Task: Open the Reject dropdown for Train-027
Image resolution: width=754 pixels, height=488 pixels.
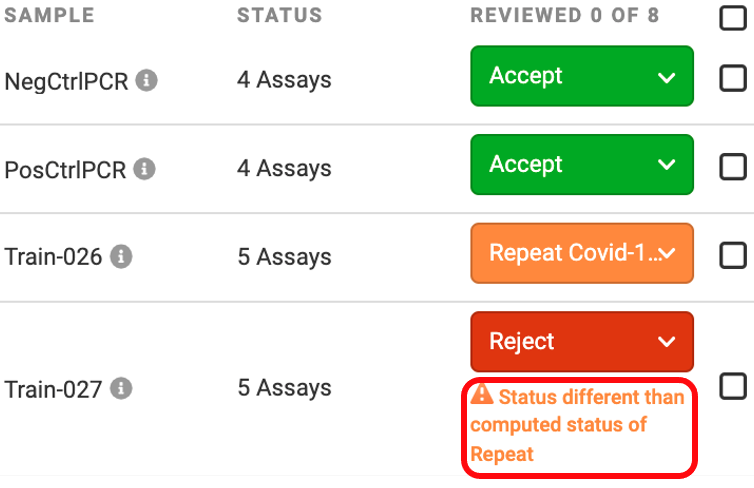Action: 582,341
